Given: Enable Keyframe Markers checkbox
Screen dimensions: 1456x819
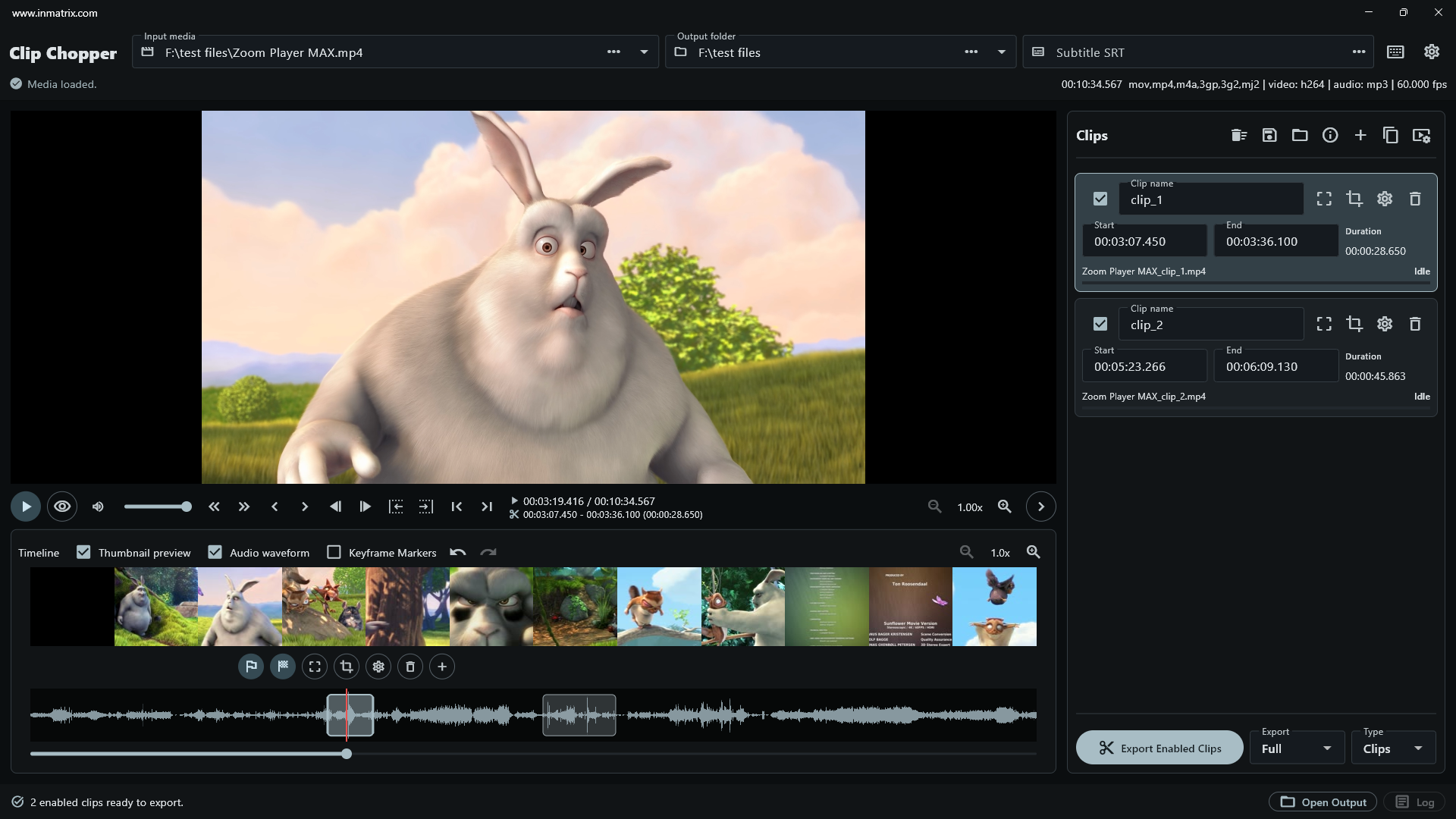Looking at the screenshot, I should click(x=334, y=552).
